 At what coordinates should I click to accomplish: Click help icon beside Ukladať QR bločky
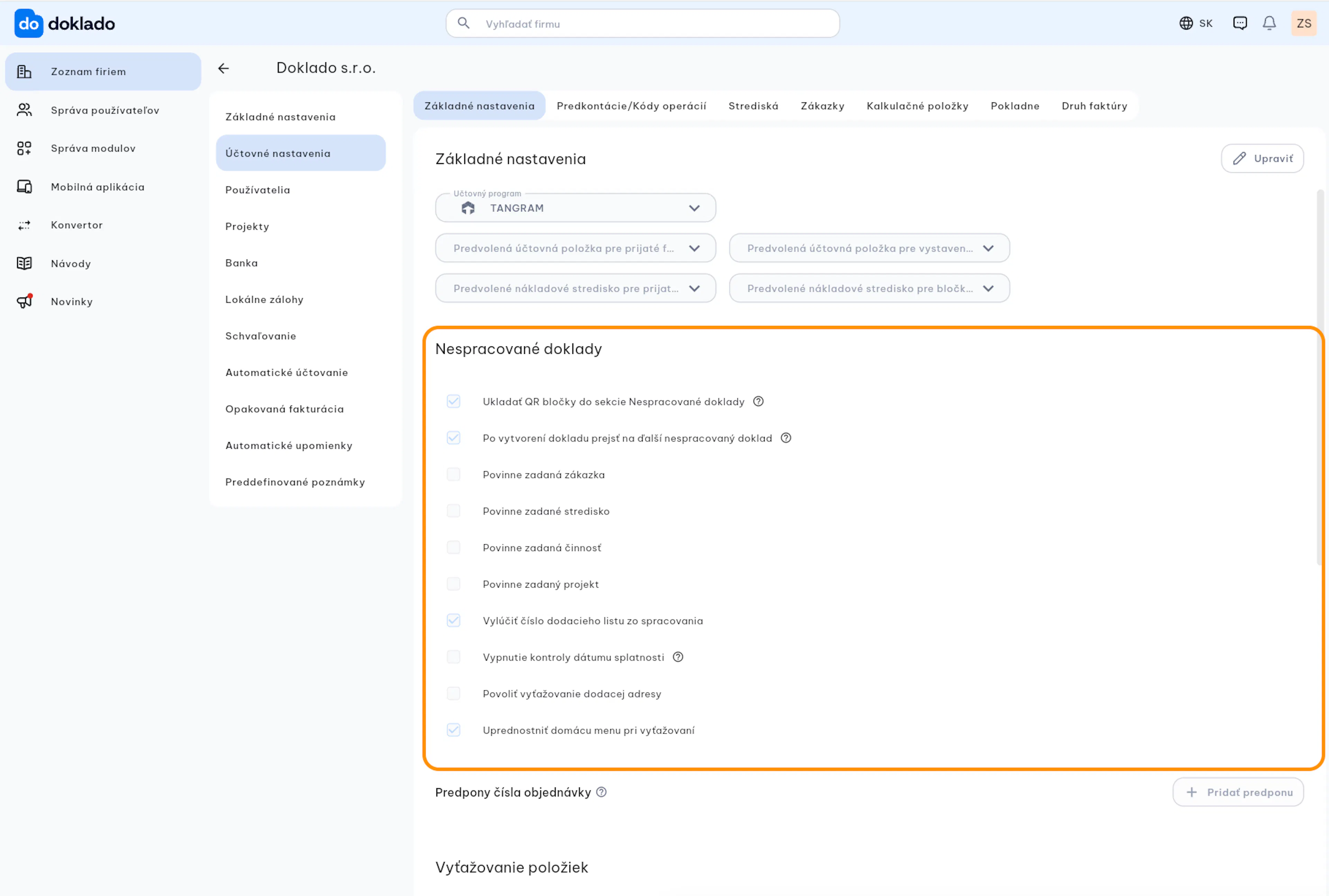coord(758,401)
